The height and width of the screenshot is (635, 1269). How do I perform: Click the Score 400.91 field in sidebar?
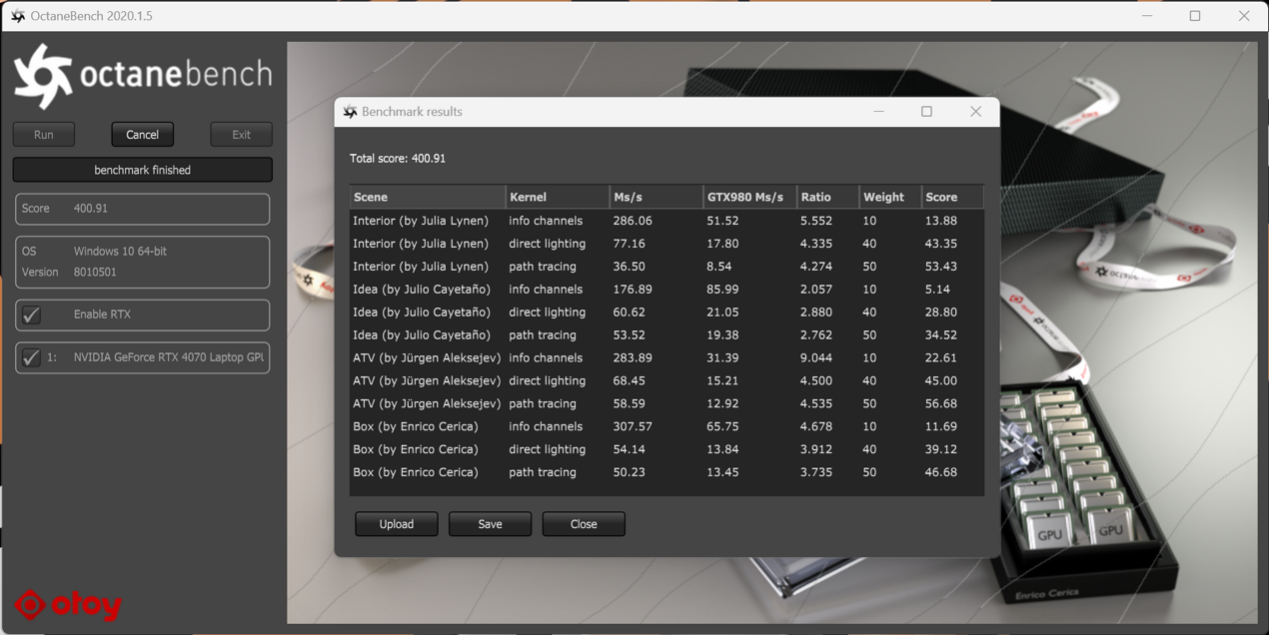[142, 209]
